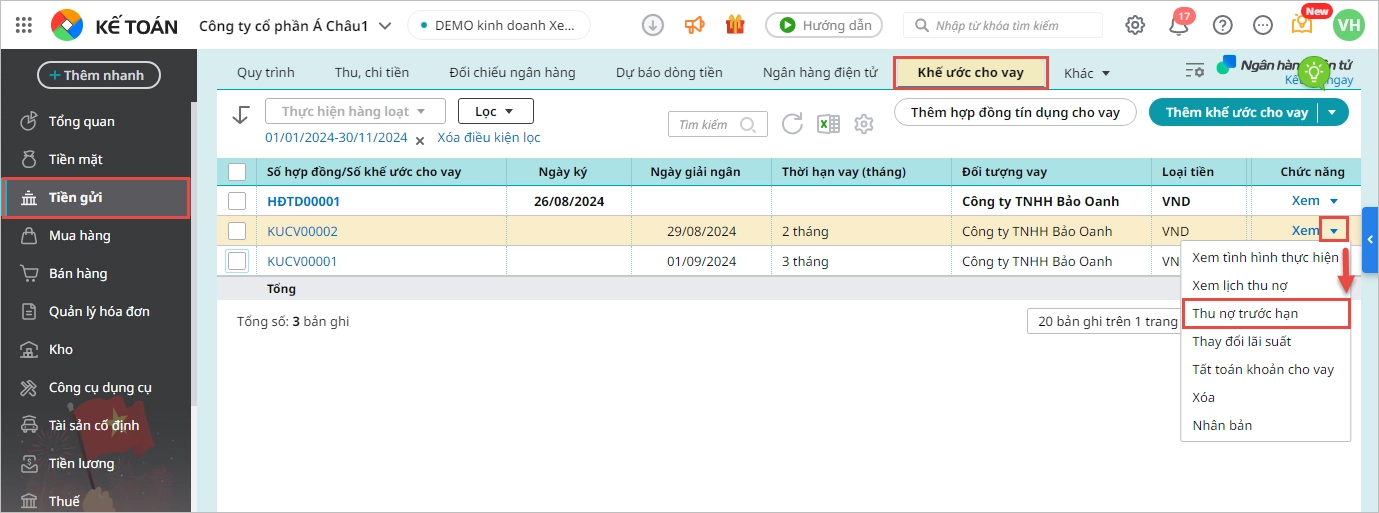Open the megaphone announcements icon

(694, 25)
